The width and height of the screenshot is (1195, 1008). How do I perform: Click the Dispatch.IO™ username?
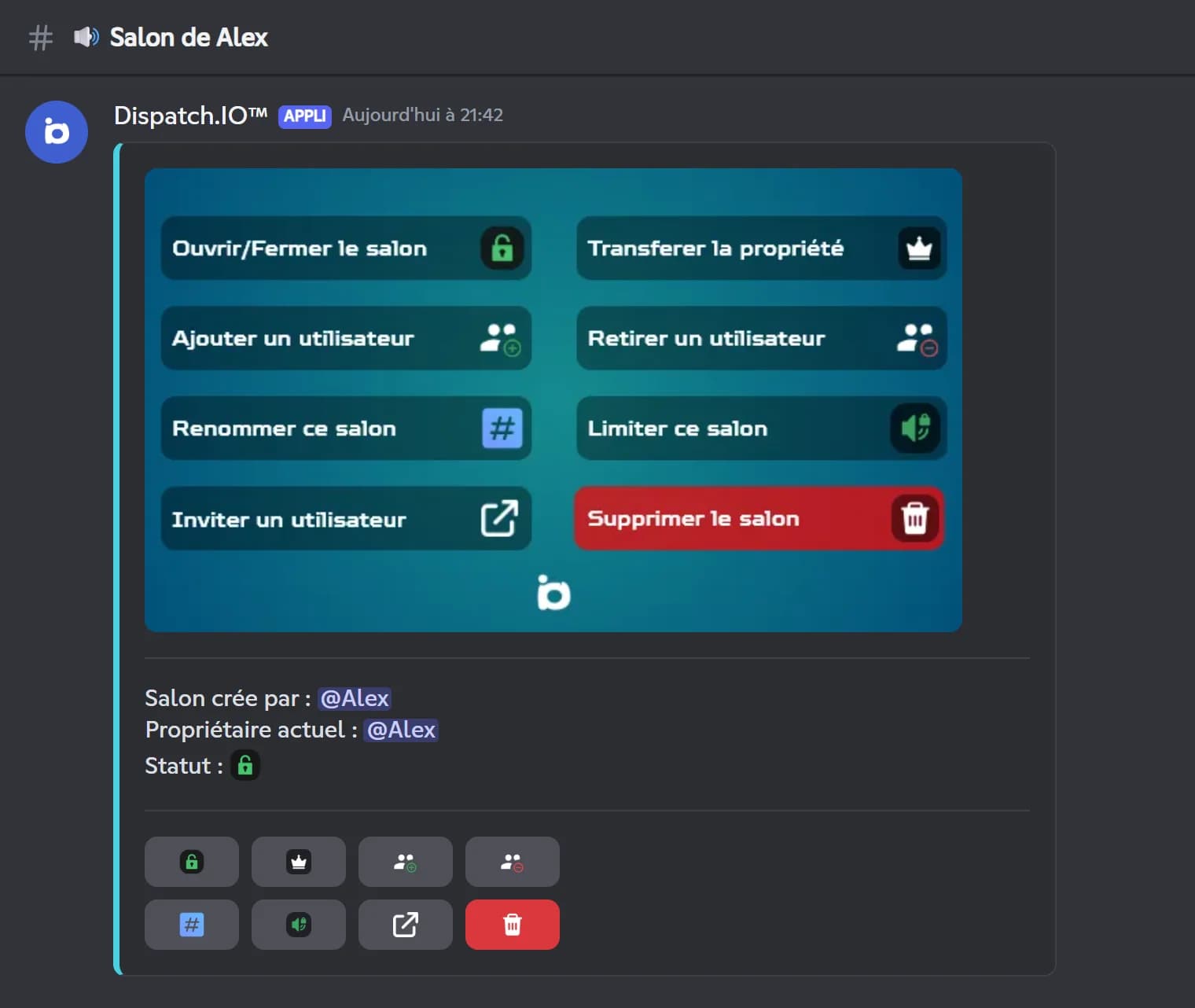pos(191,116)
